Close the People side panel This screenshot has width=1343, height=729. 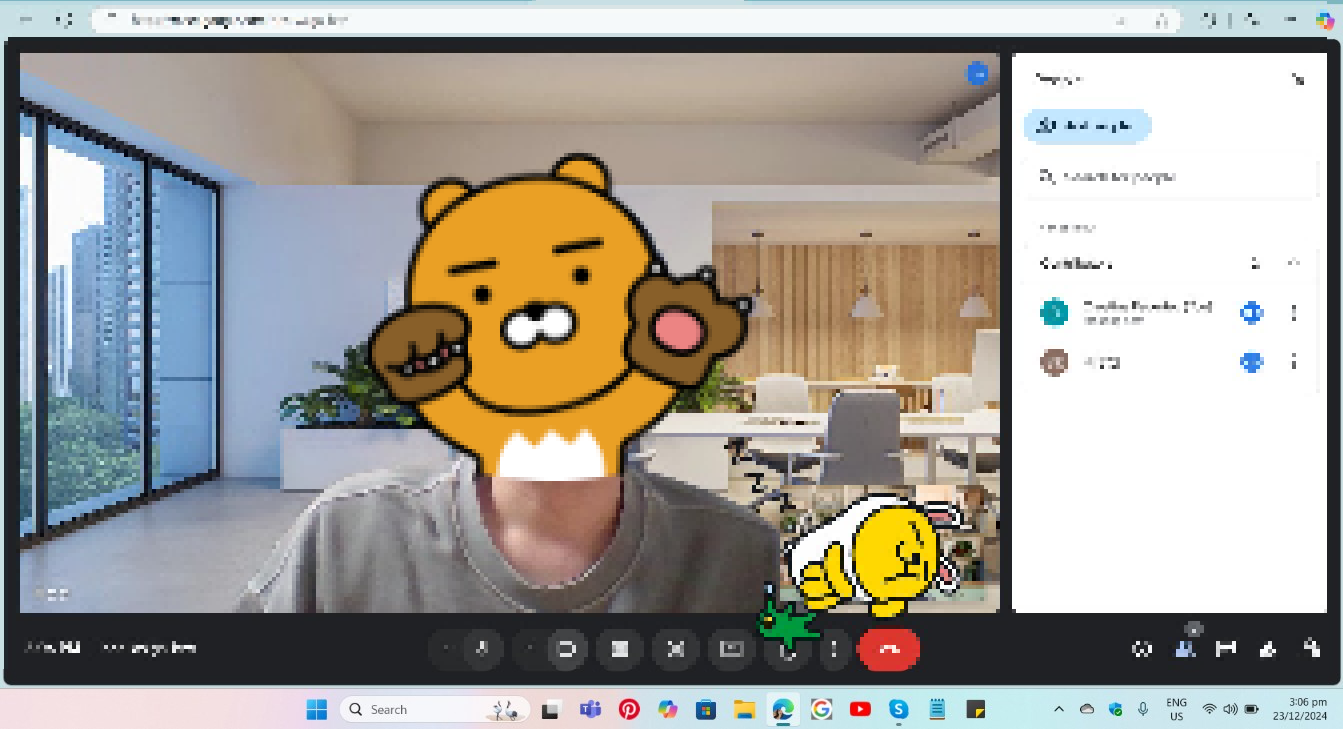(1298, 79)
